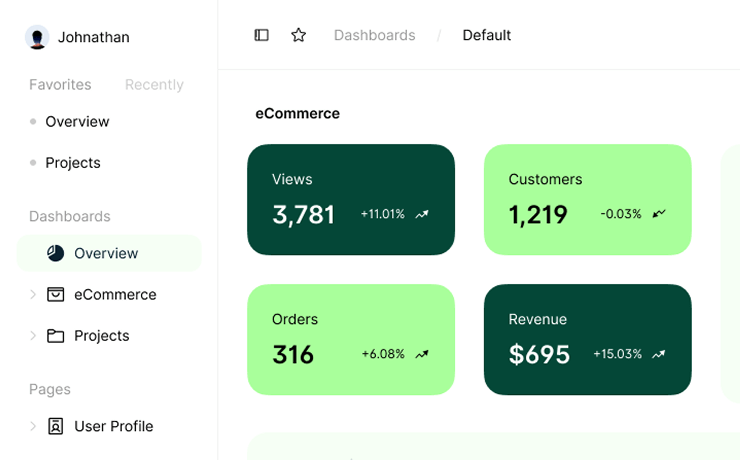The width and height of the screenshot is (740, 460).
Task: Click Johnathan's profile avatar
Action: 37,37
